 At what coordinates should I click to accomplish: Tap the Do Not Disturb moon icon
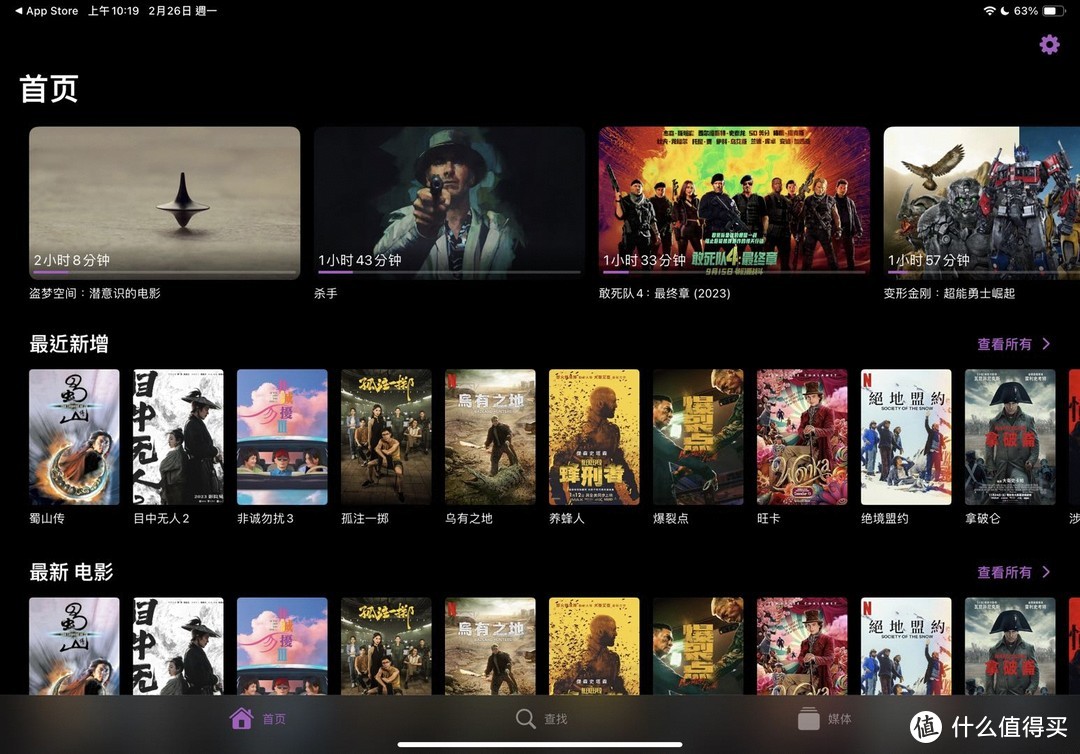pos(1004,11)
